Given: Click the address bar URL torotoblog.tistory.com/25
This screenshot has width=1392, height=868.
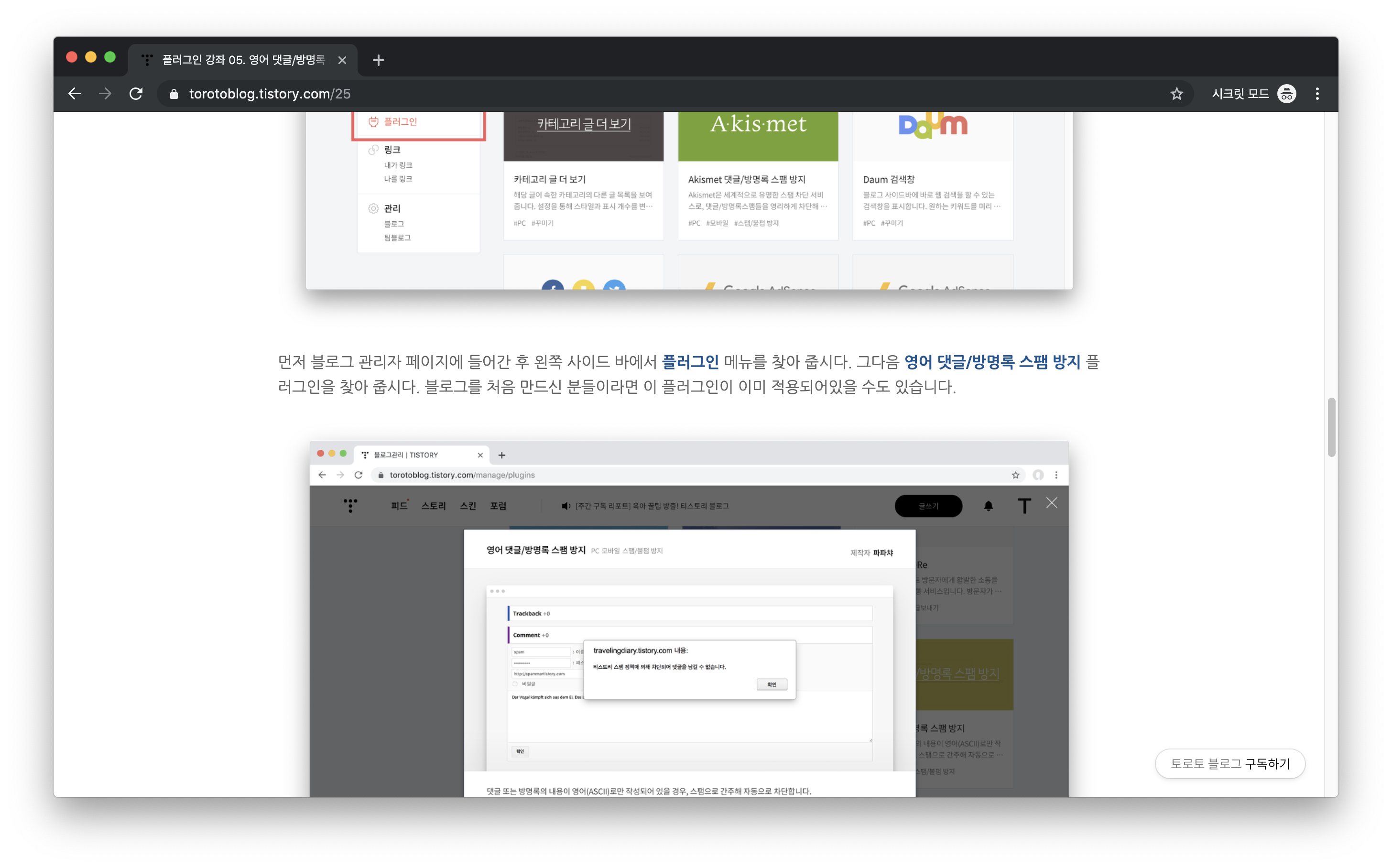Looking at the screenshot, I should click(270, 94).
